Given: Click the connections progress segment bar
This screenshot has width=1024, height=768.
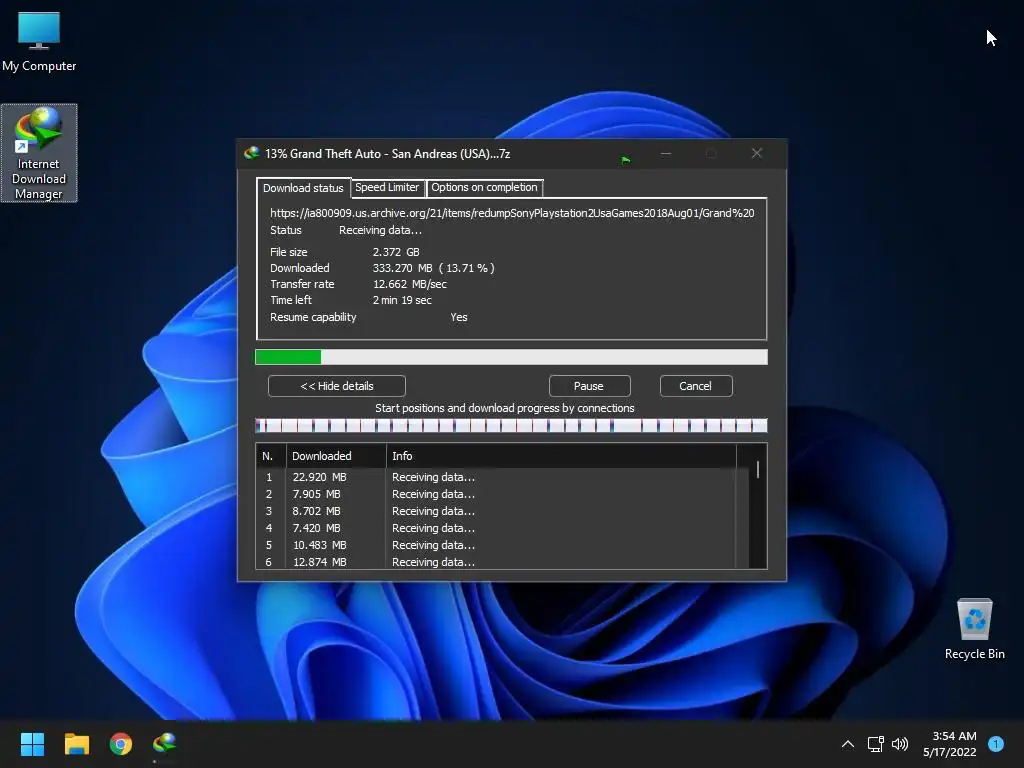Looking at the screenshot, I should (x=511, y=426).
